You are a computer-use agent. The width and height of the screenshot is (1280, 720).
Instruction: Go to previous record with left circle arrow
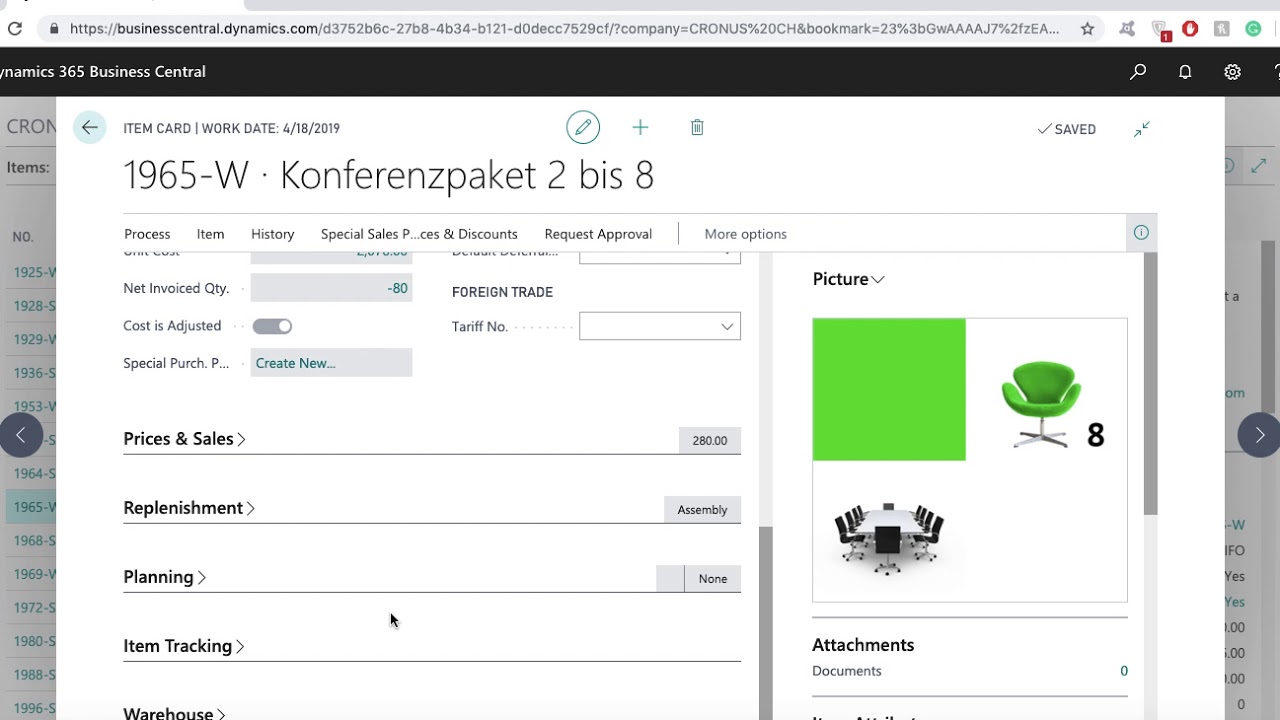(x=21, y=435)
